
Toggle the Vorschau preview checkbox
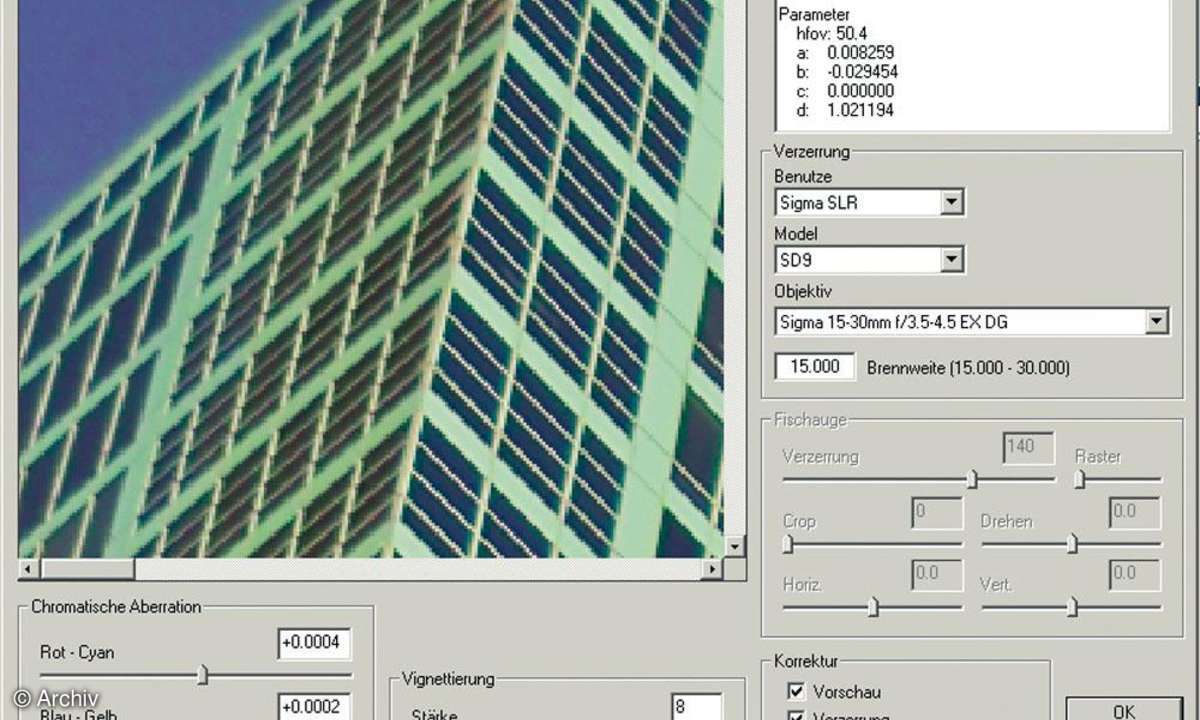796,691
